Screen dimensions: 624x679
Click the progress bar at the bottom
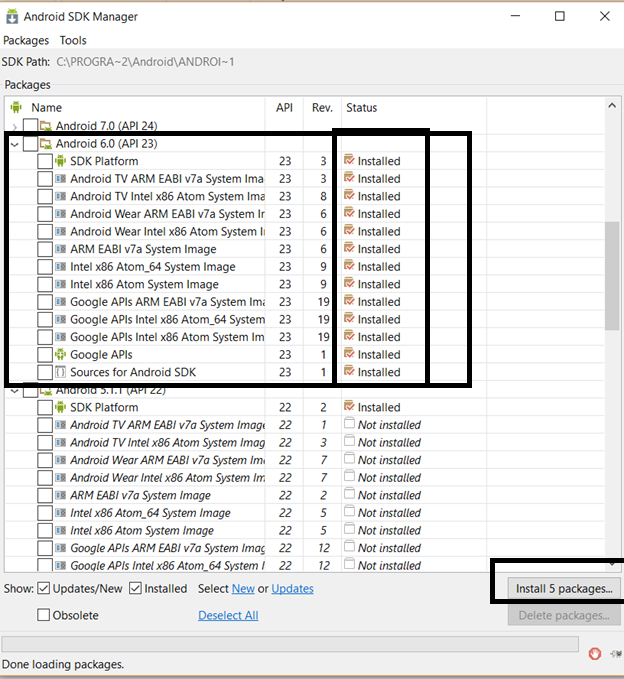pyautogui.click(x=290, y=643)
